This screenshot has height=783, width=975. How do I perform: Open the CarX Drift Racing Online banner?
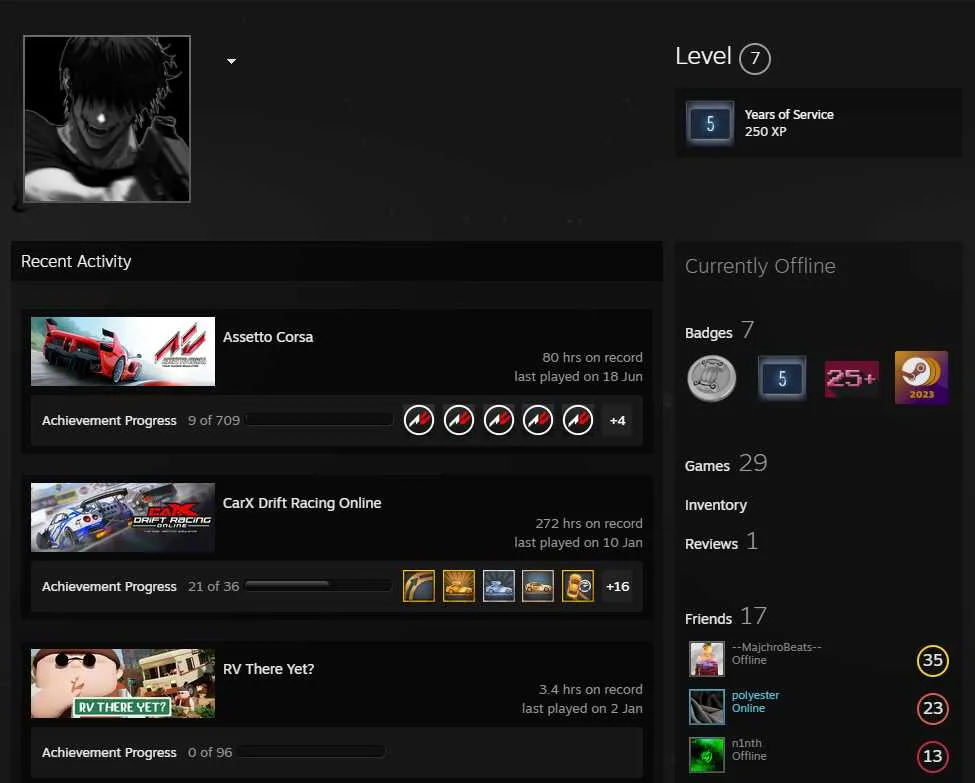pyautogui.click(x=123, y=517)
